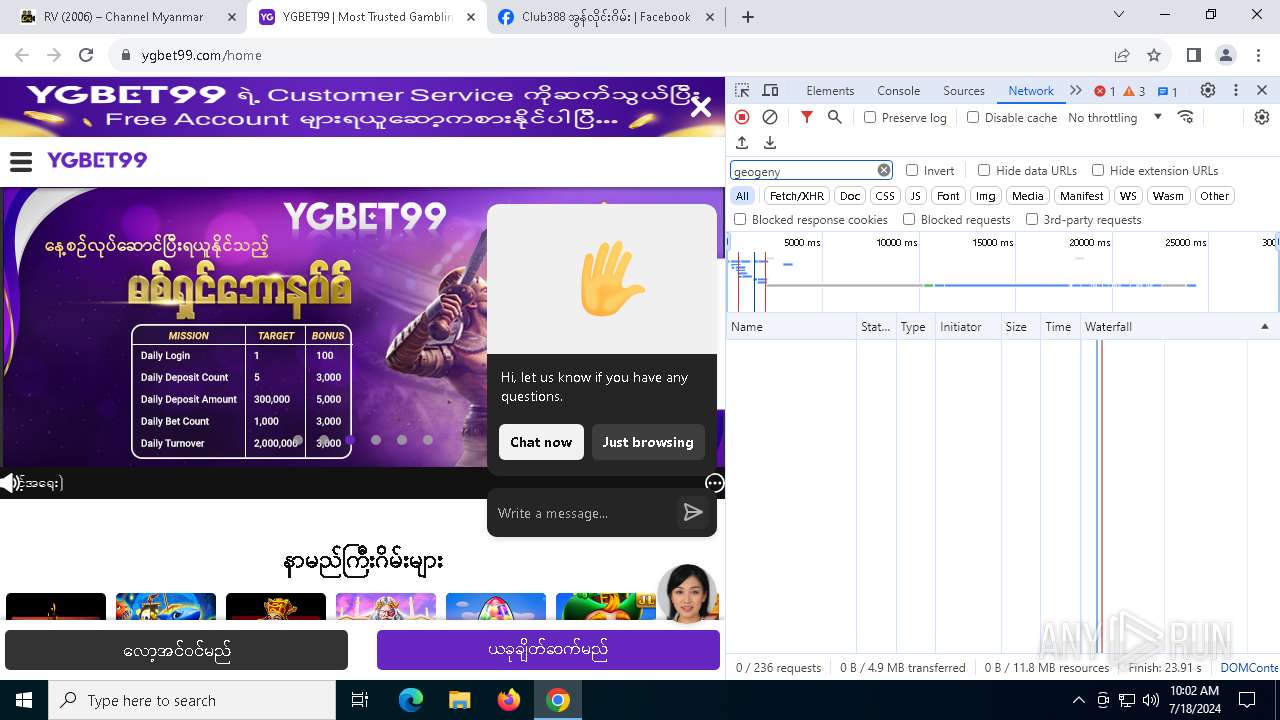Bookmark this page with star

click(x=1154, y=55)
